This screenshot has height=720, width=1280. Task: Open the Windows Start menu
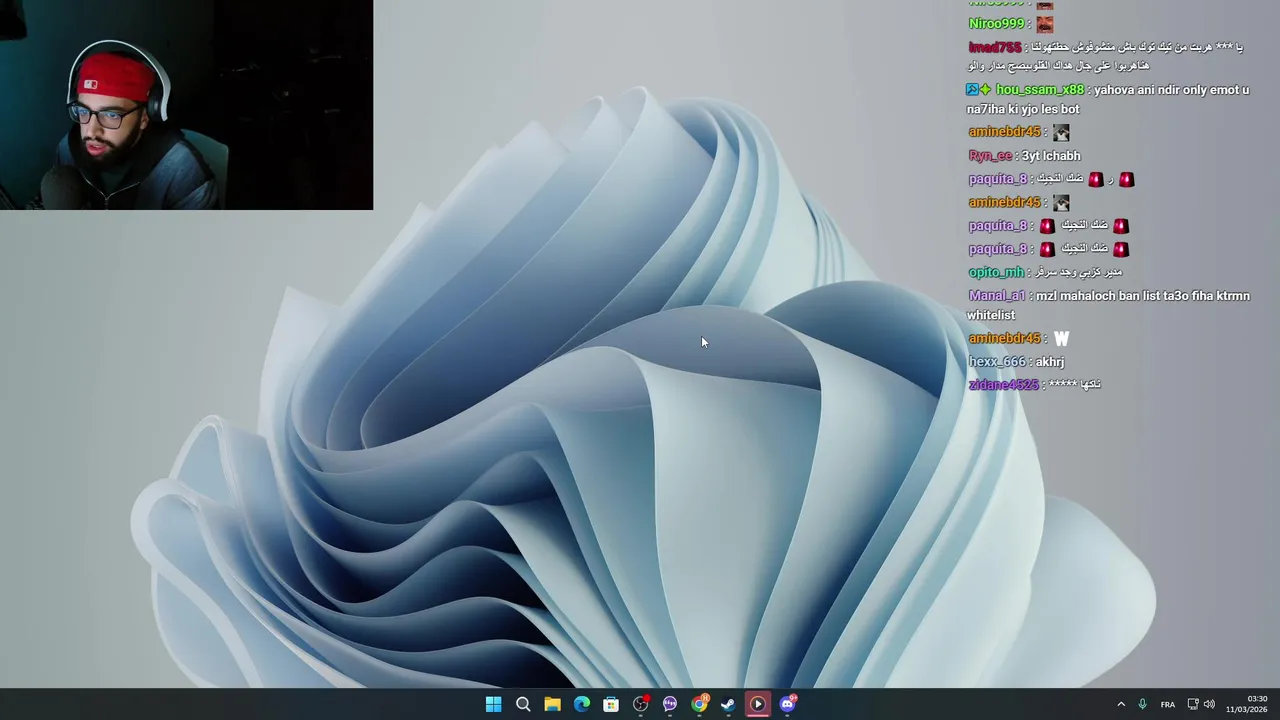point(493,704)
